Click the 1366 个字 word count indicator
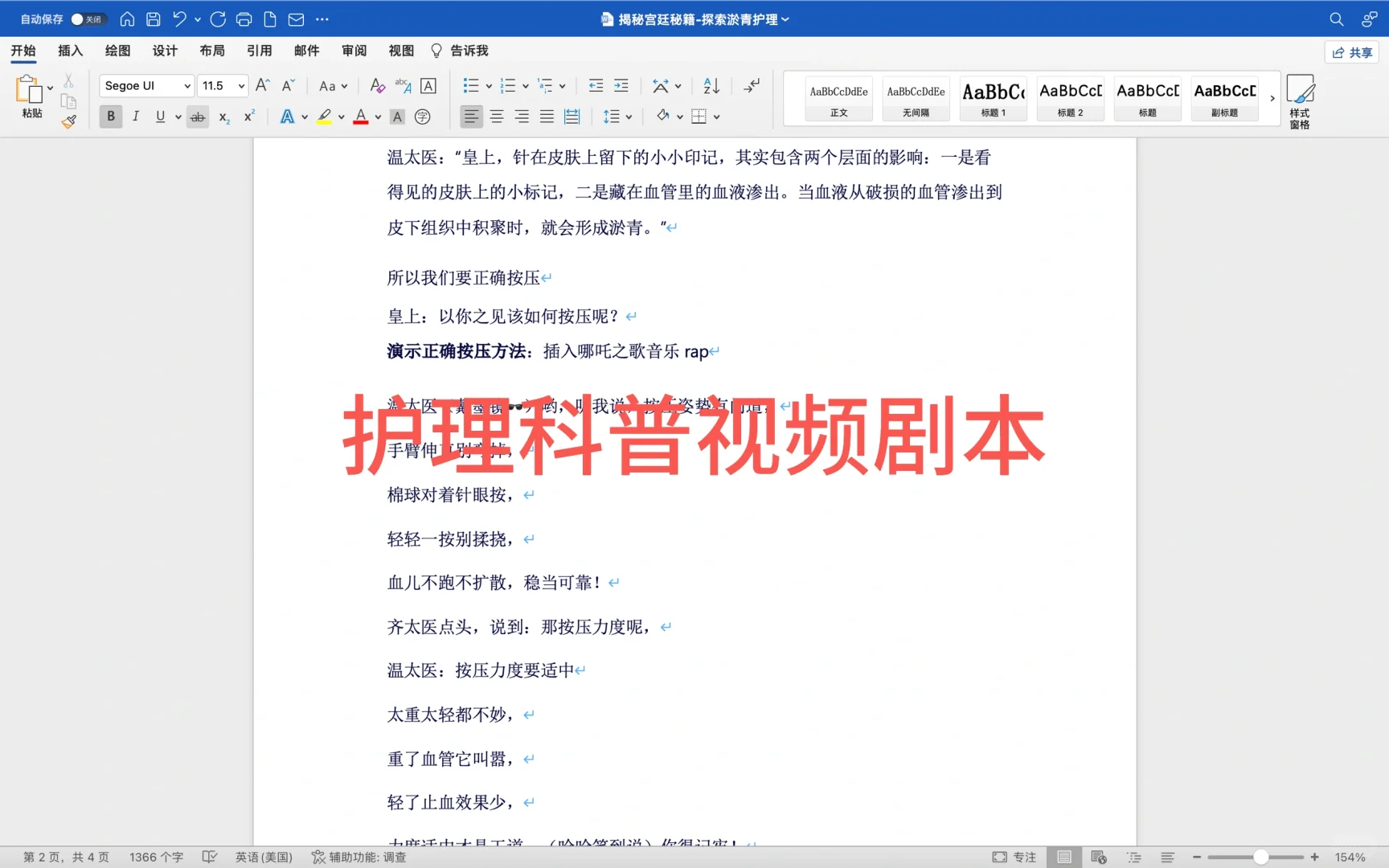 pyautogui.click(x=156, y=857)
